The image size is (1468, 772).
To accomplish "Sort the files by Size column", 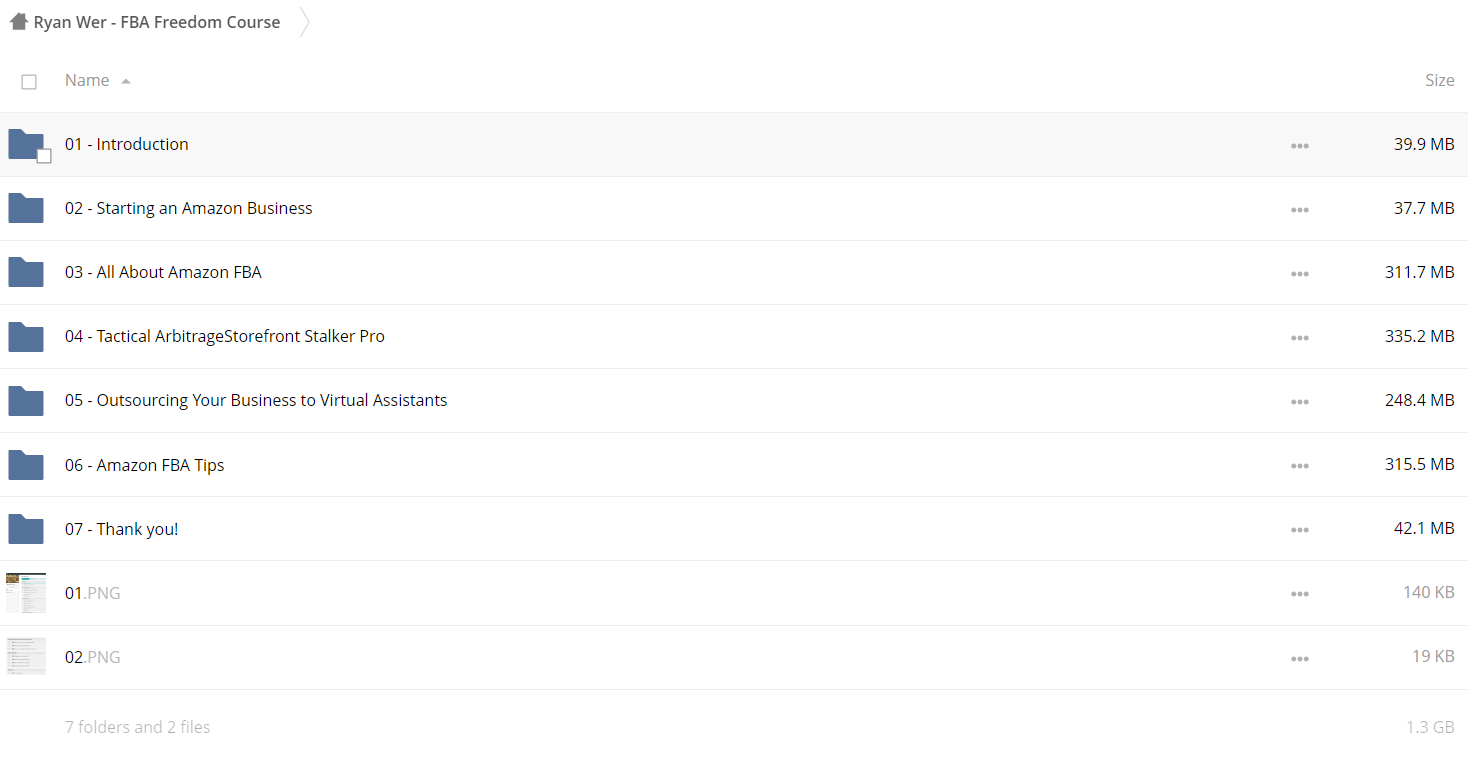I will point(1439,80).
